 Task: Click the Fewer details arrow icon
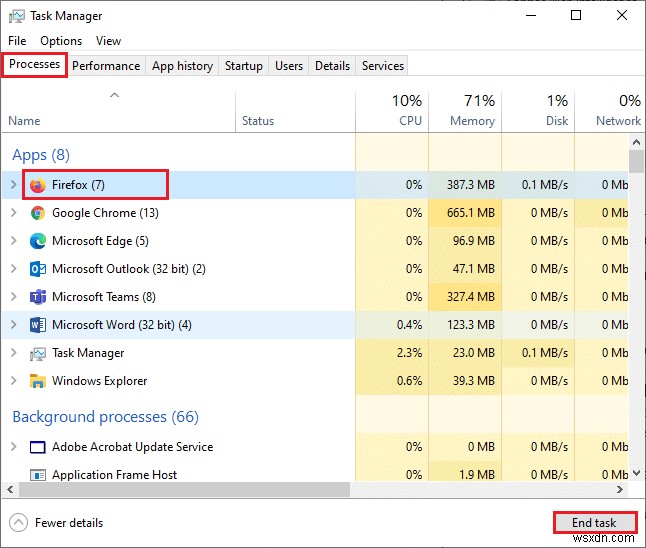click(19, 523)
